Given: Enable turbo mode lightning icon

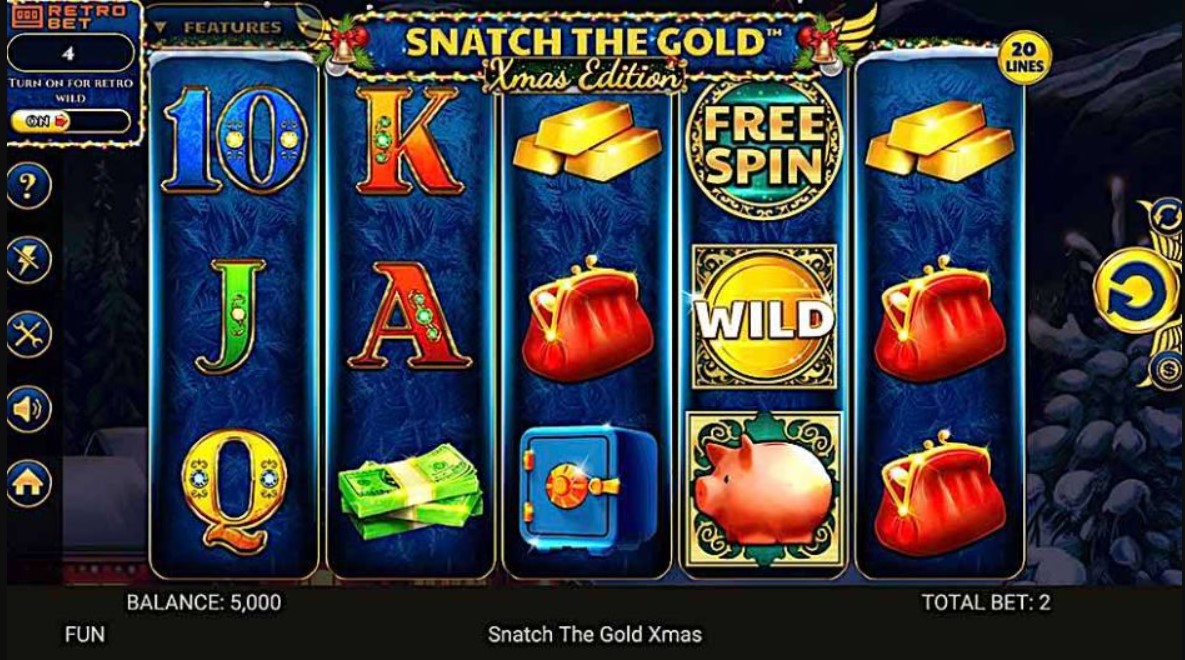Looking at the screenshot, I should tap(29, 259).
